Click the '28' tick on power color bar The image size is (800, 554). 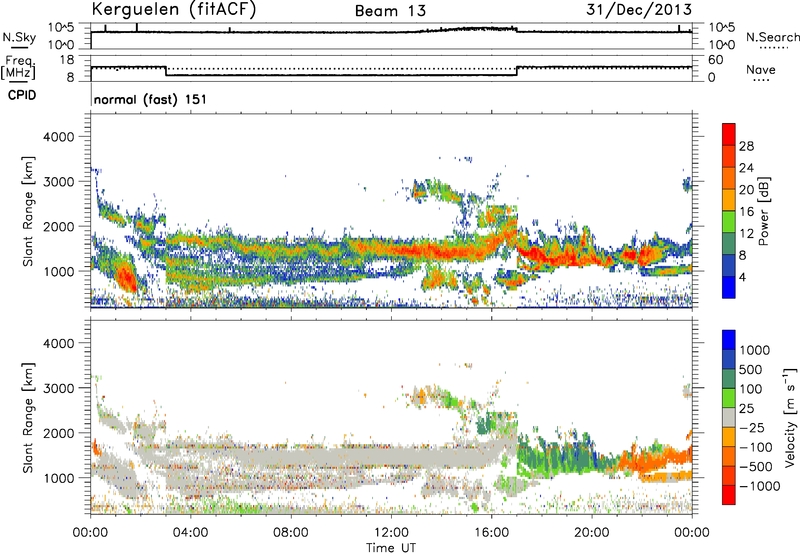746,146
